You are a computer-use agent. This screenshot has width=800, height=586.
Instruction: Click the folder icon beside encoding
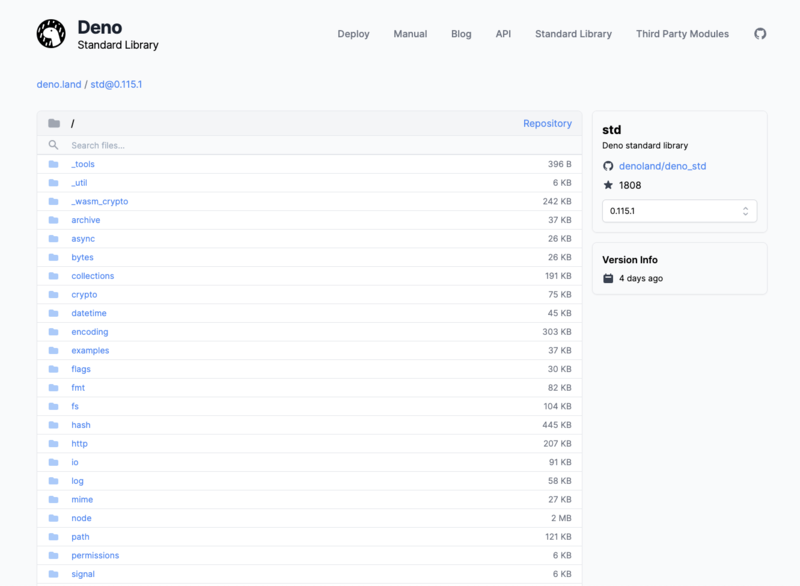(54, 332)
